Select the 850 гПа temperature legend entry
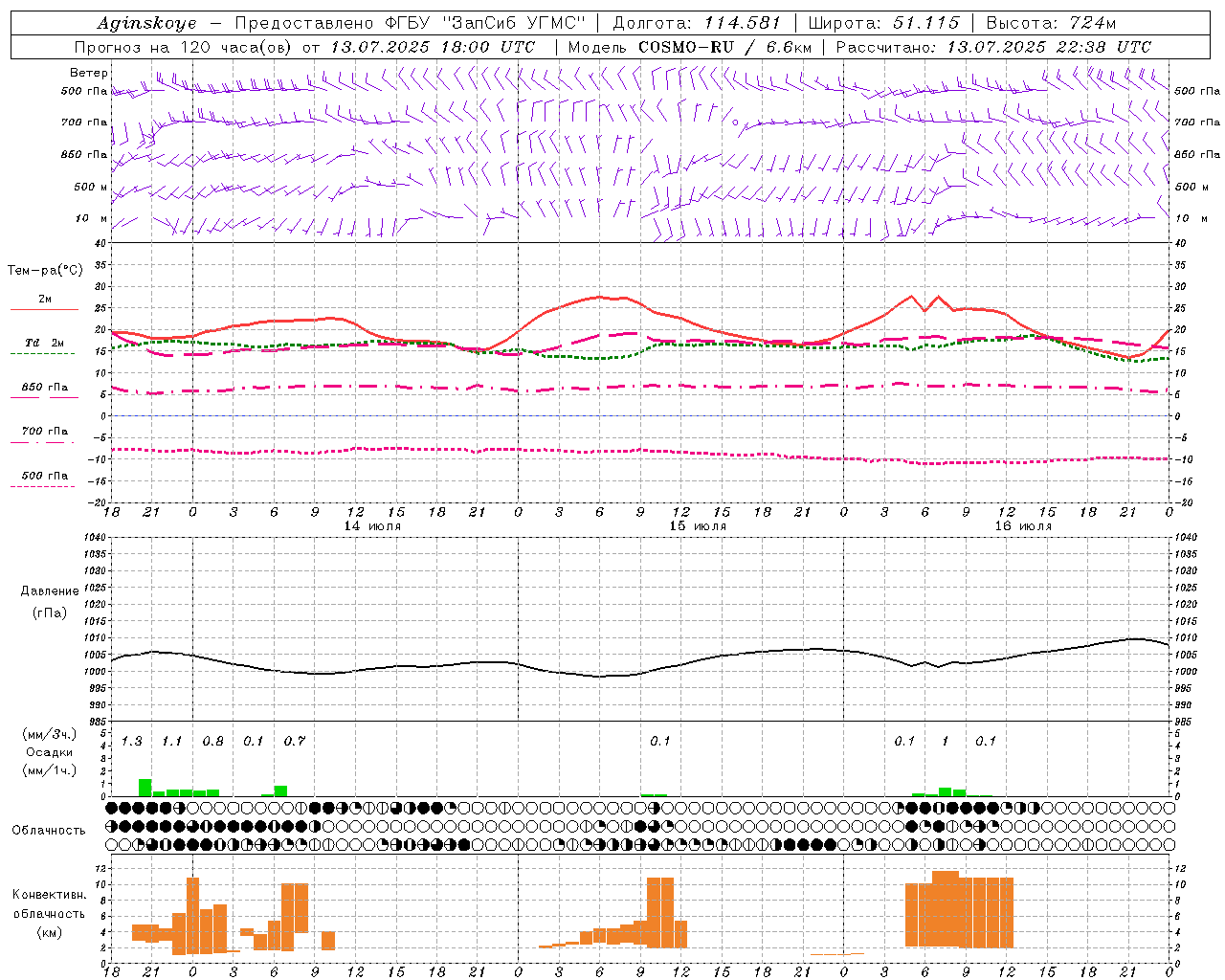The image size is (1225, 980). 45,388
